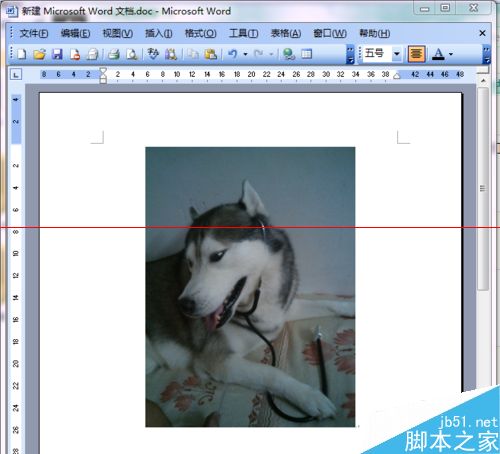Expand the Formatting toolbar options chevron
The height and width of the screenshot is (454, 500).
(x=487, y=55)
